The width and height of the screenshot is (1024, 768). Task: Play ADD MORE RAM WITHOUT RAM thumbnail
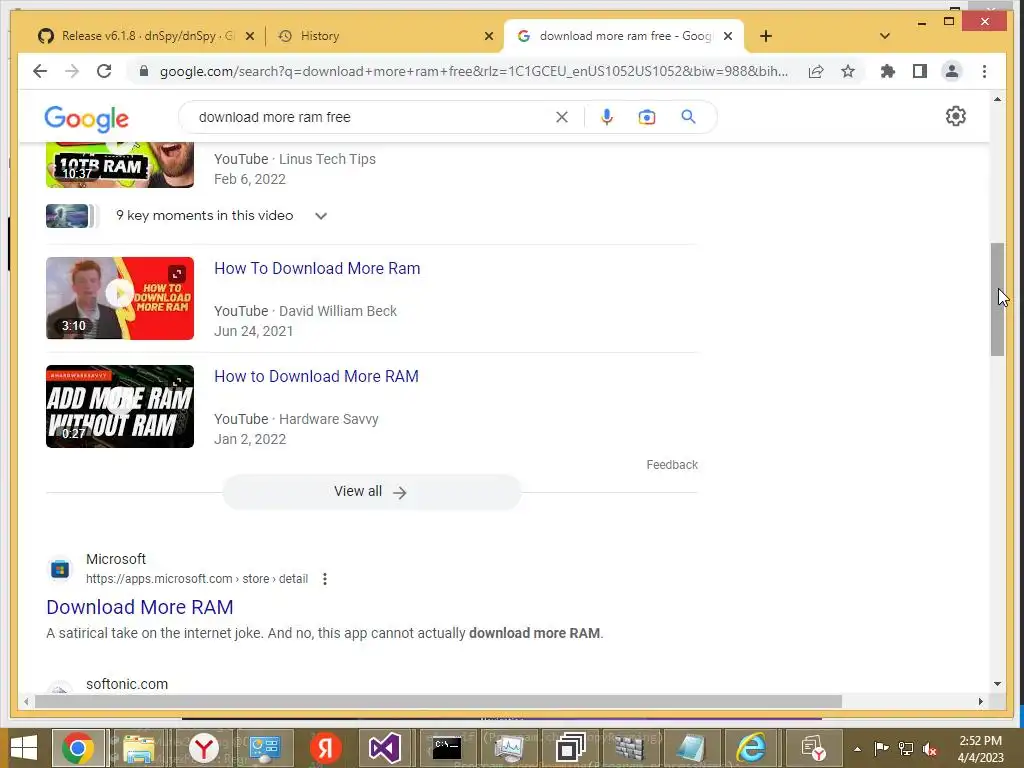(120, 406)
